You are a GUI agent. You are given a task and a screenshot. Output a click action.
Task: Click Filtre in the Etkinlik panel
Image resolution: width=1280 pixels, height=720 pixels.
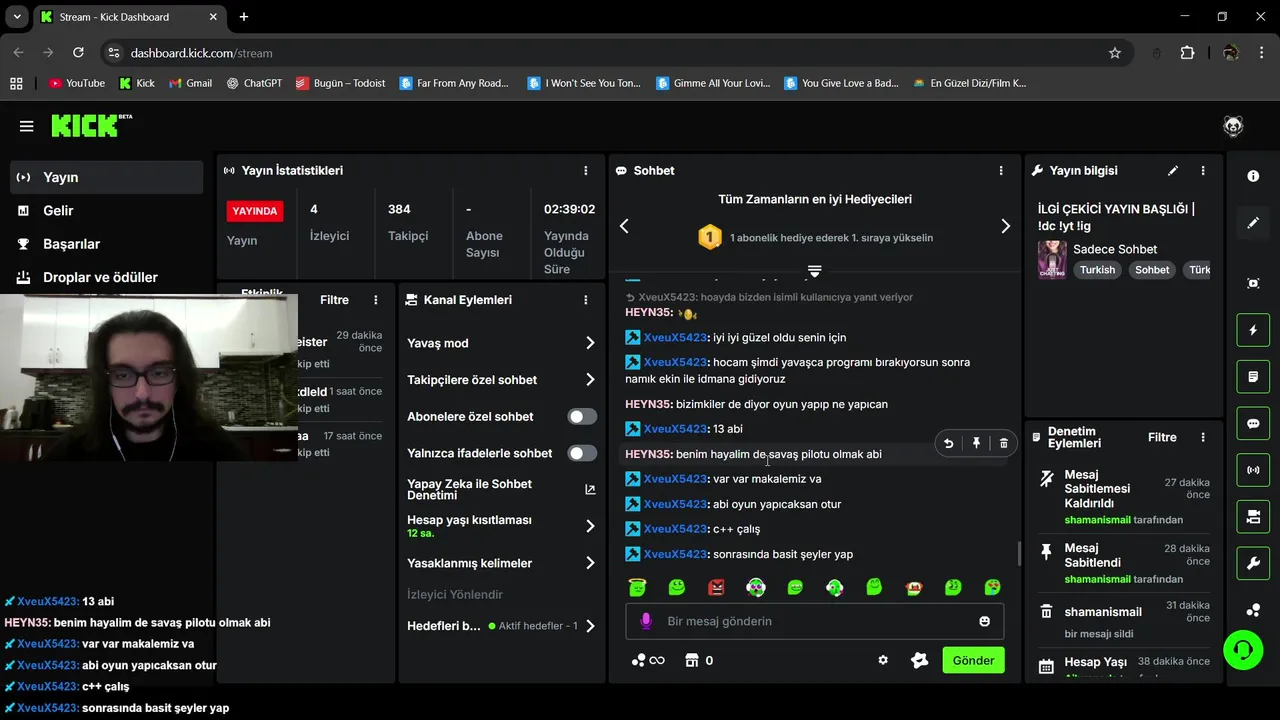click(334, 300)
